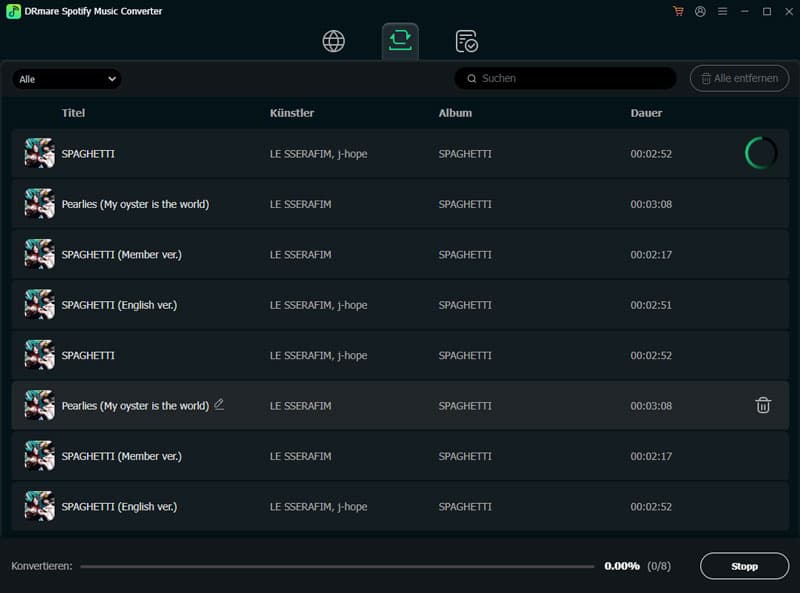Open the converted history icon
This screenshot has width=800, height=593.
(465, 41)
